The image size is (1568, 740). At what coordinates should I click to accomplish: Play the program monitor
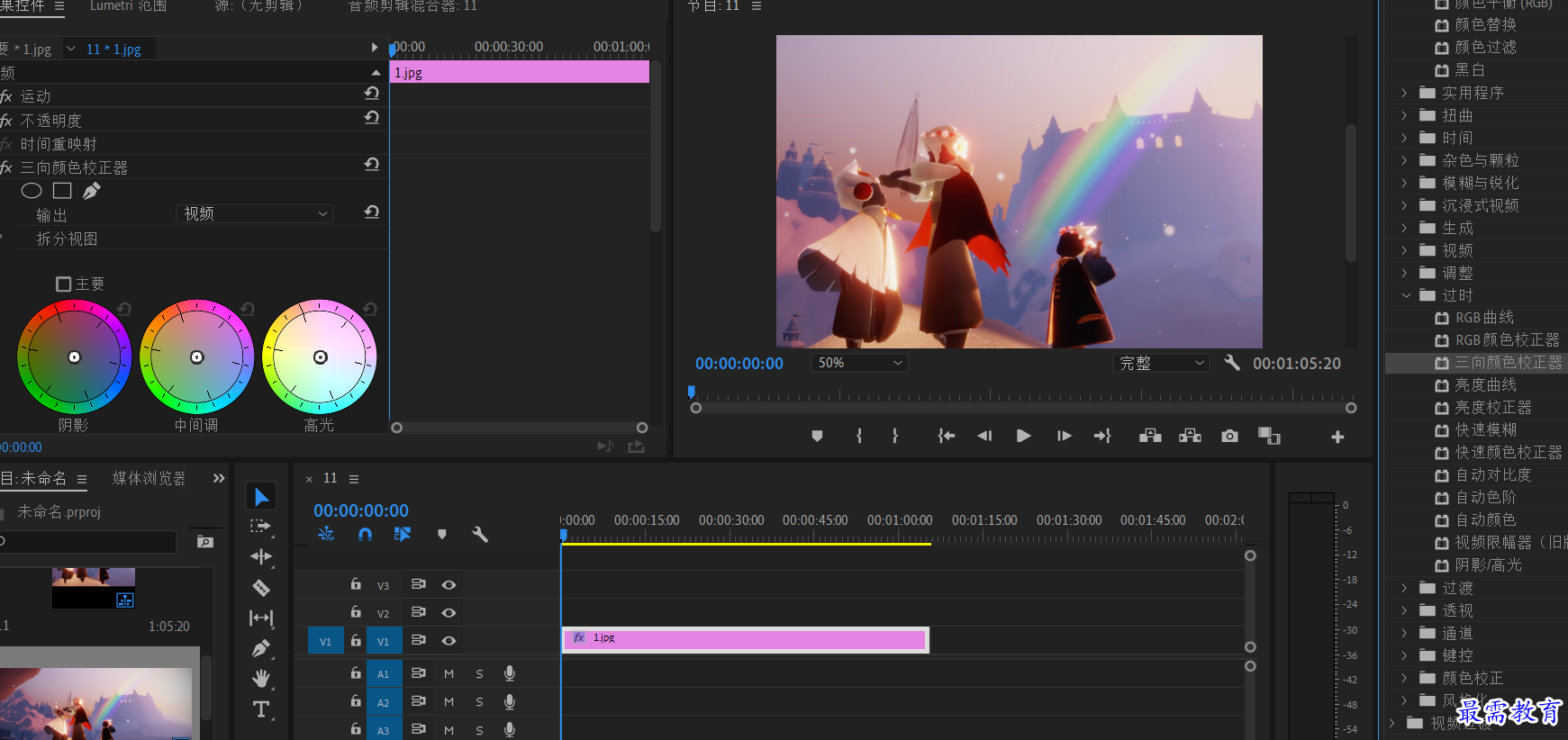pyautogui.click(x=1023, y=436)
